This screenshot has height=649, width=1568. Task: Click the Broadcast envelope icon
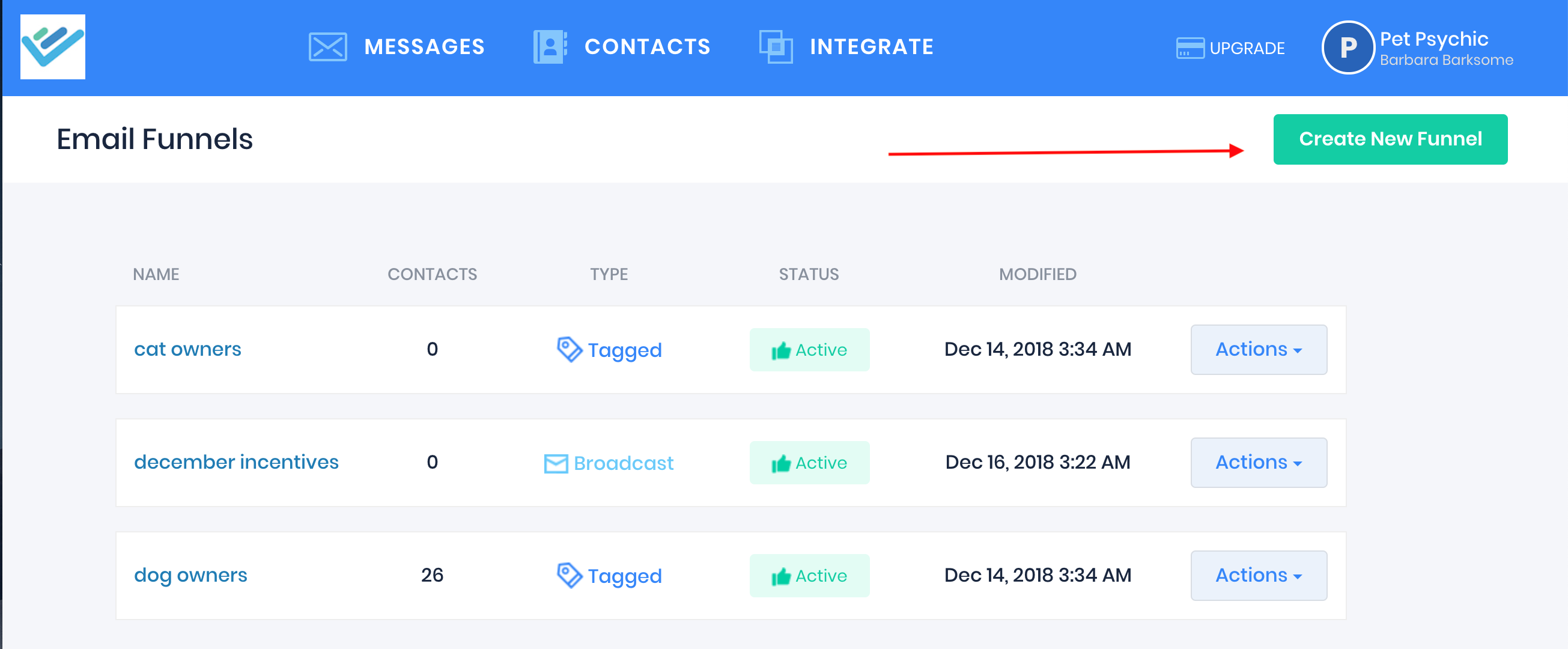point(555,463)
